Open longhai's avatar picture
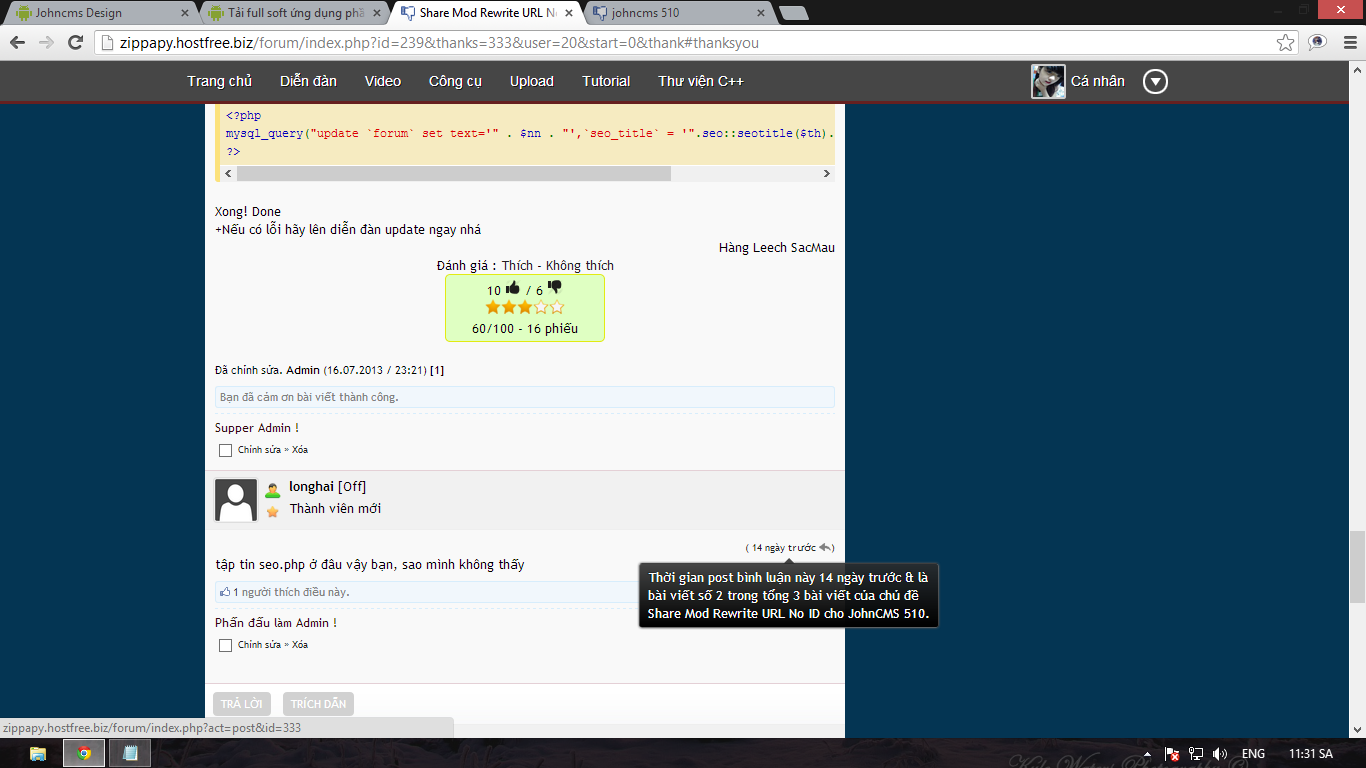This screenshot has width=1366, height=768. point(236,500)
